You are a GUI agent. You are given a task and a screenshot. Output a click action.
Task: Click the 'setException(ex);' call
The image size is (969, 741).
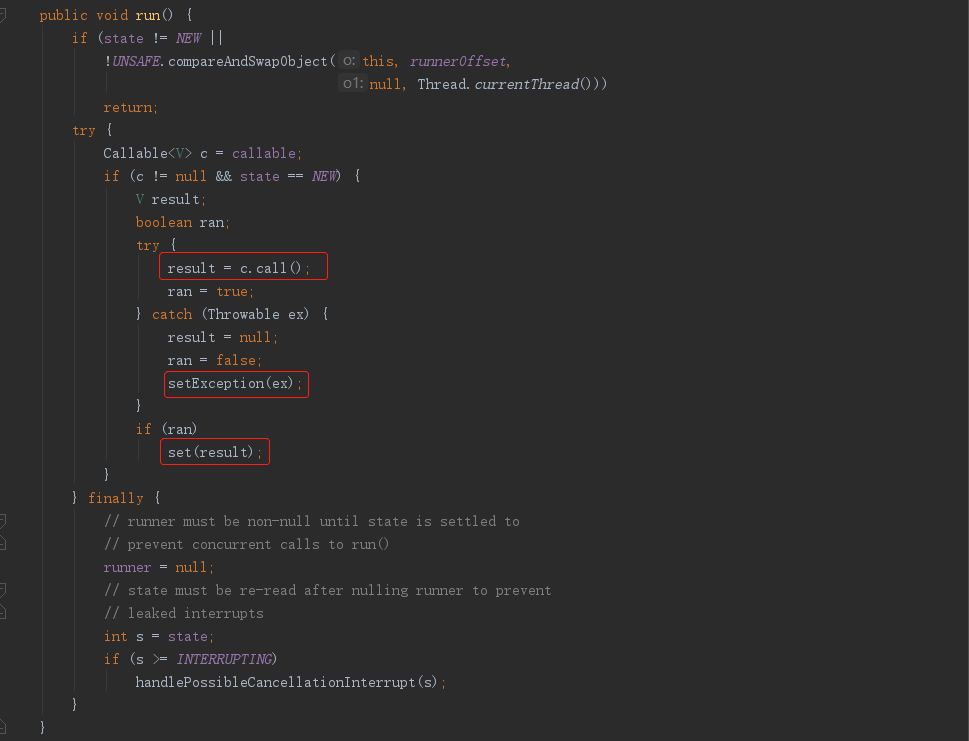[235, 384]
